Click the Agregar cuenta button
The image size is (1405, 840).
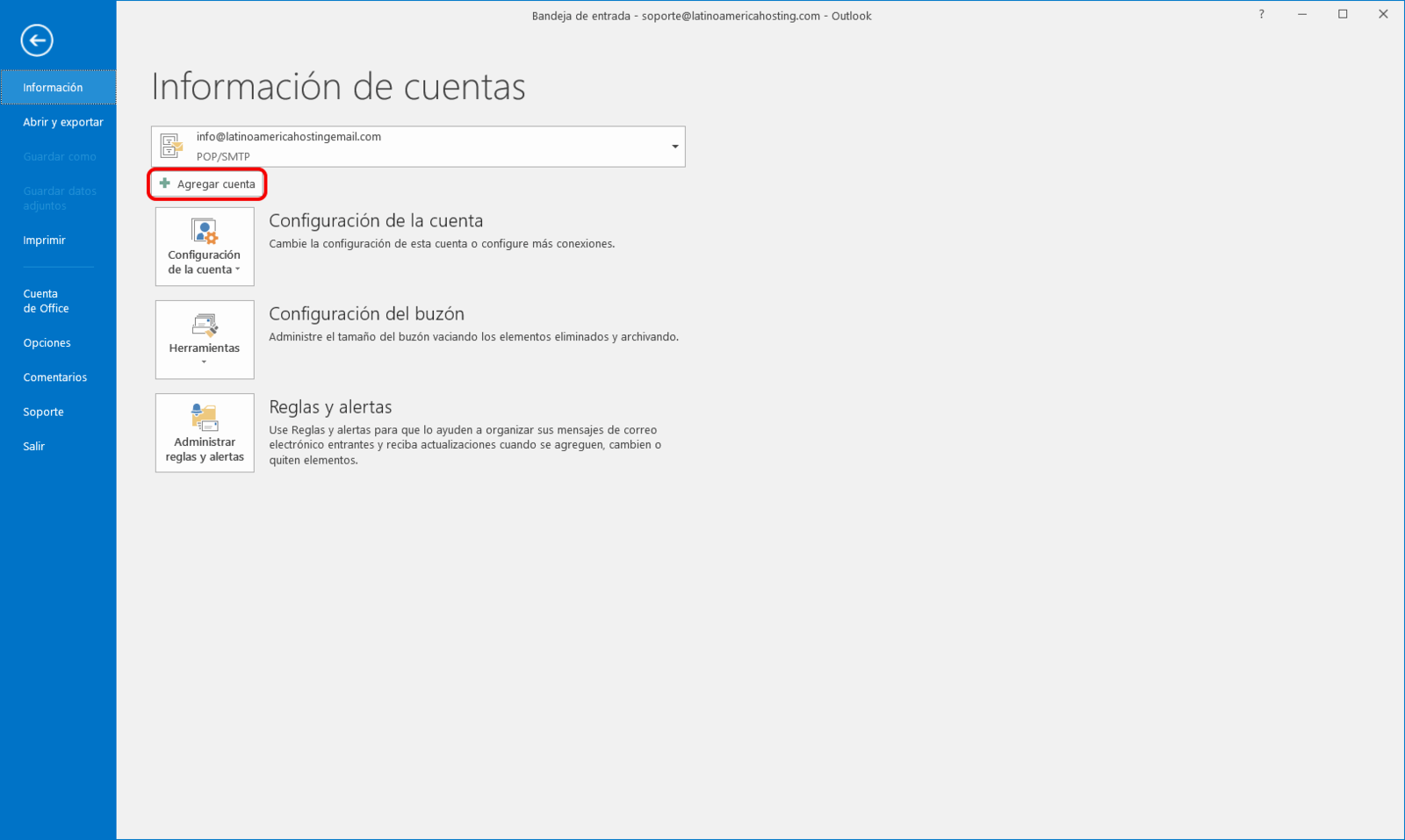click(x=207, y=184)
